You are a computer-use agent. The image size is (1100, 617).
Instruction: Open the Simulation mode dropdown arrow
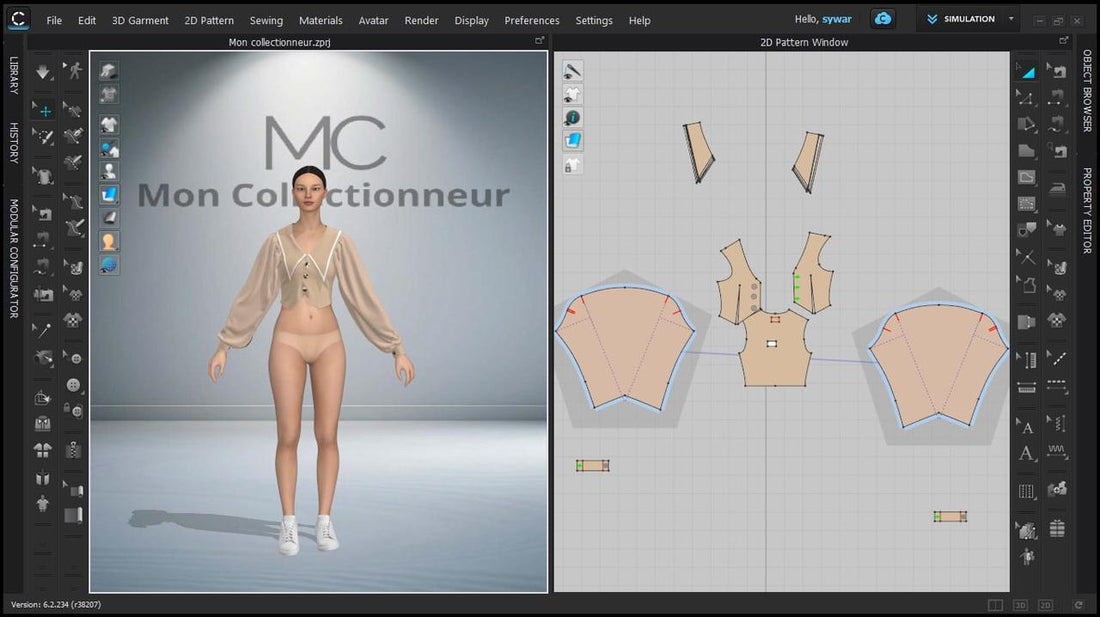coord(1011,19)
